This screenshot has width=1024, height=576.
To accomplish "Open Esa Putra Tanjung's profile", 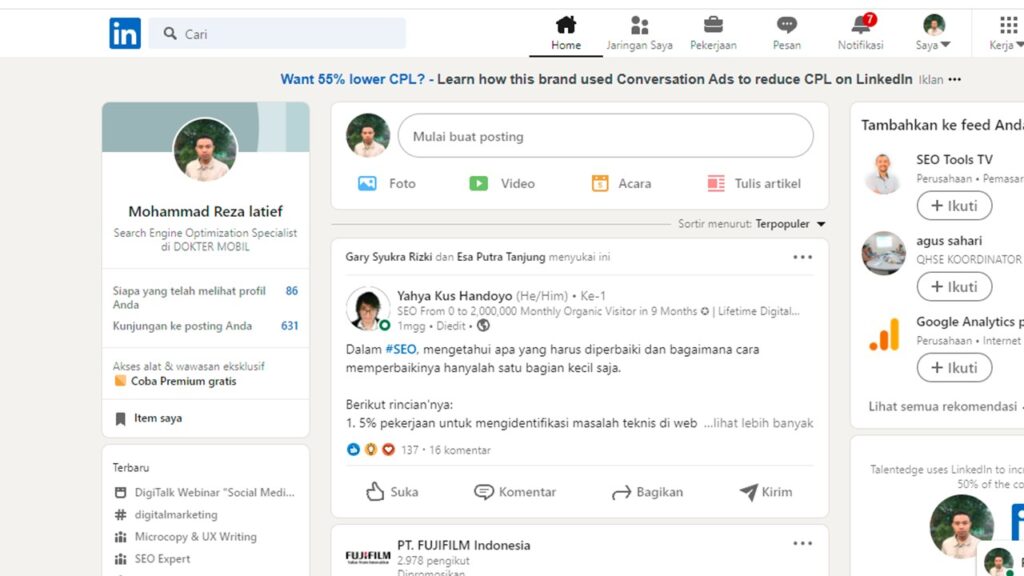I will click(x=501, y=257).
